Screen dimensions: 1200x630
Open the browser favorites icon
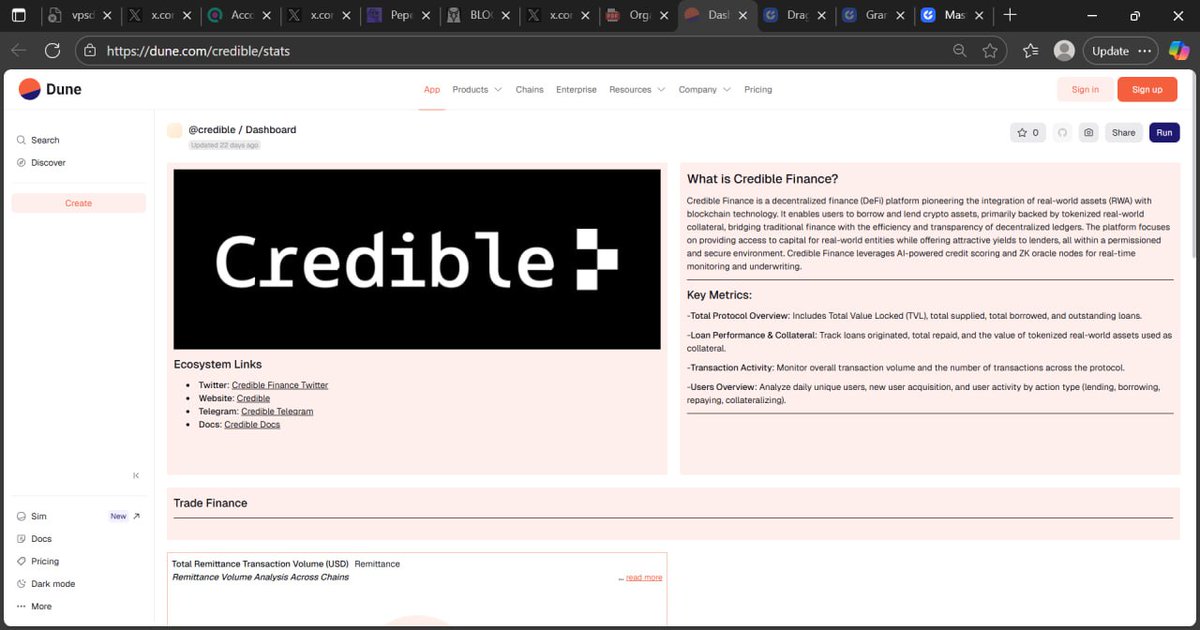[x=1031, y=51]
